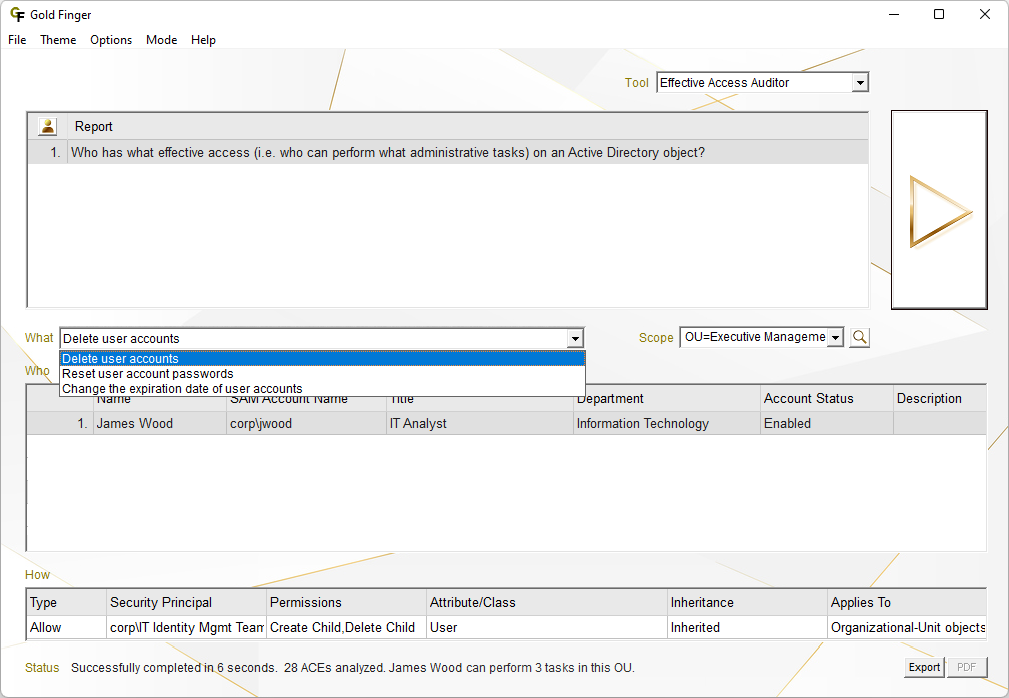Screen dimensions: 1009x698
Task: Click the Export button
Action: pyautogui.click(x=923, y=667)
